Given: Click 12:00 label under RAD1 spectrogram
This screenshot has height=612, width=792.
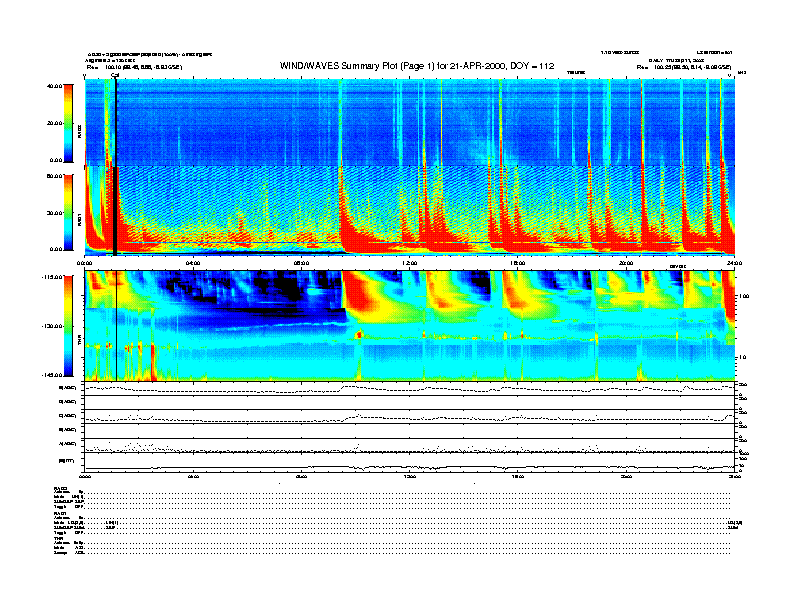Looking at the screenshot, I should [x=410, y=263].
